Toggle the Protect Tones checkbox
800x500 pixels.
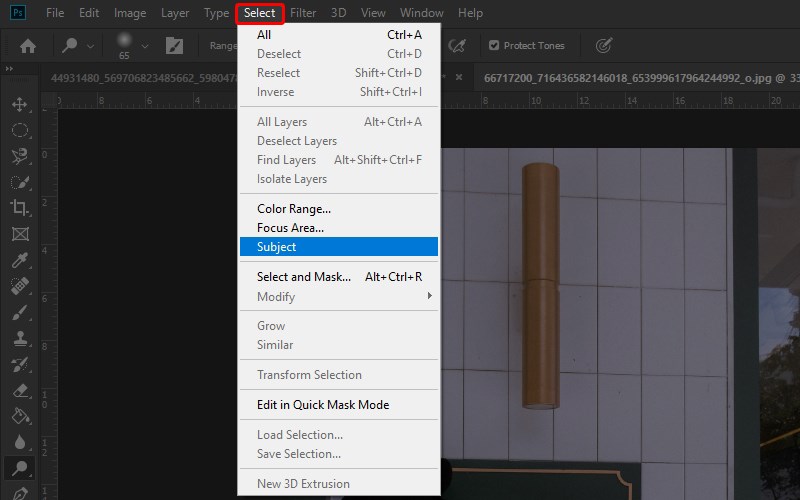(494, 45)
